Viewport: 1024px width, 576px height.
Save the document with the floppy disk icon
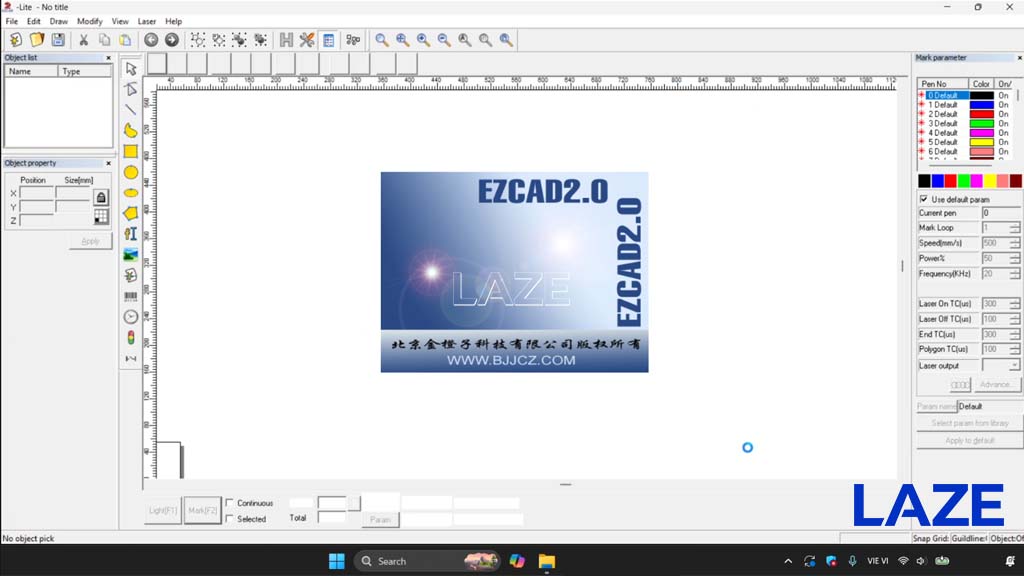(x=58, y=40)
